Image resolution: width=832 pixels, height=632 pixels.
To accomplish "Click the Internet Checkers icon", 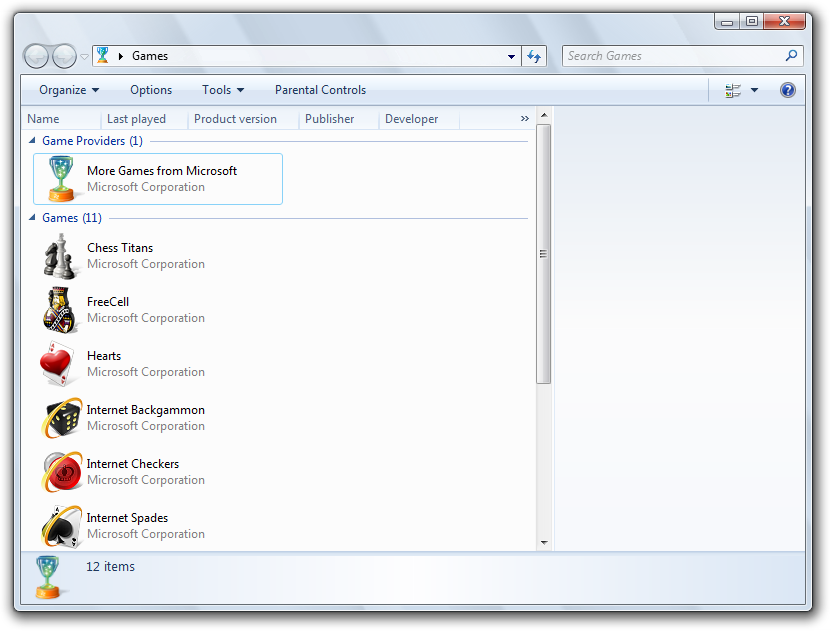I will coord(62,472).
